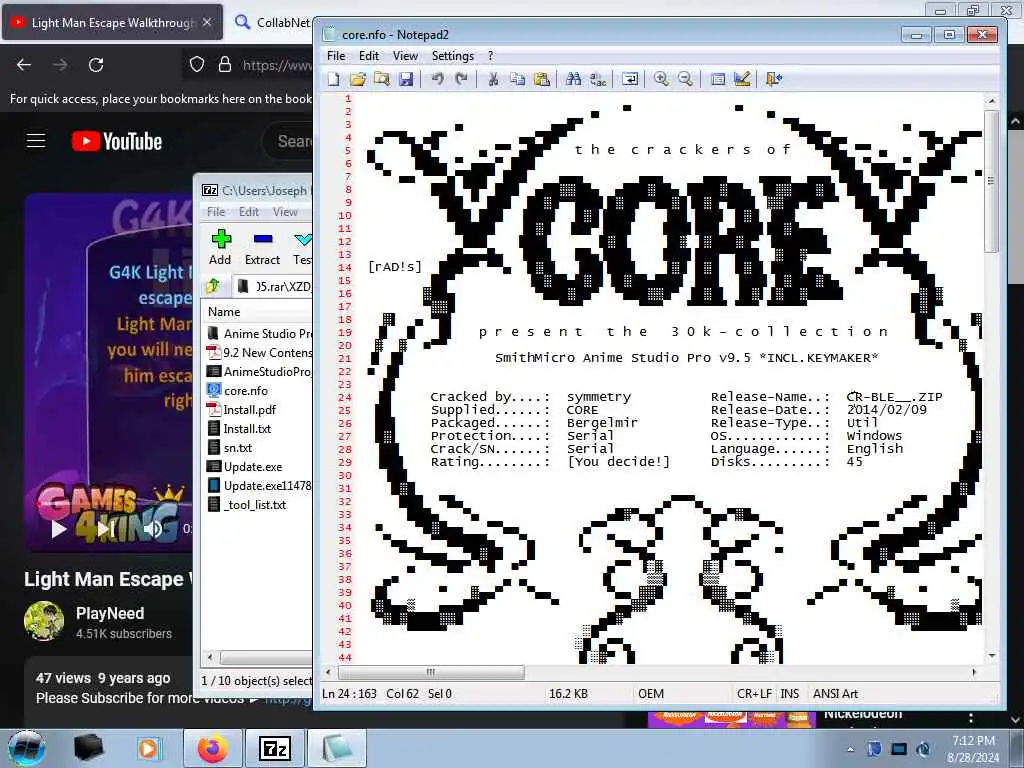Click the Extract button in 7-Zip
This screenshot has height=768, width=1024.
(x=263, y=248)
